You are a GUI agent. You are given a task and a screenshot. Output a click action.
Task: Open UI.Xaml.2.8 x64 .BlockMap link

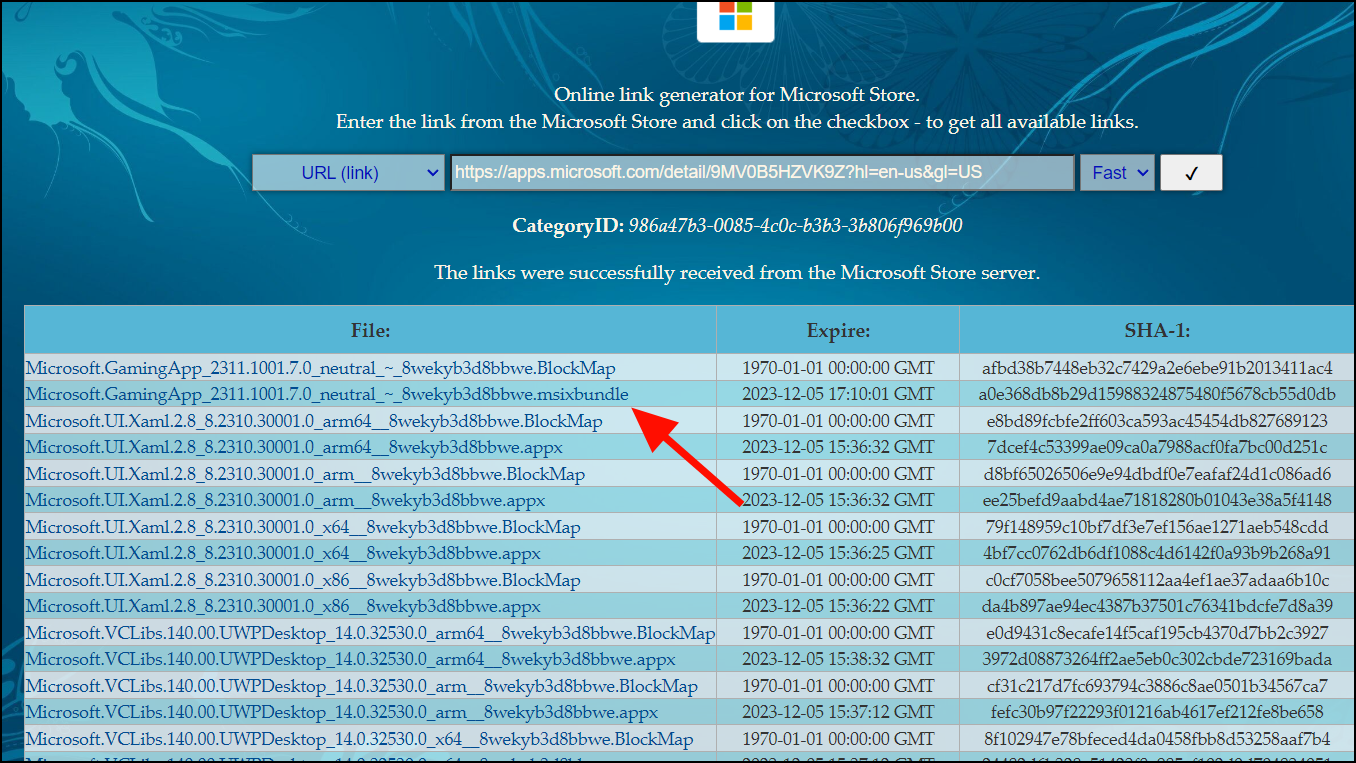[x=303, y=527]
